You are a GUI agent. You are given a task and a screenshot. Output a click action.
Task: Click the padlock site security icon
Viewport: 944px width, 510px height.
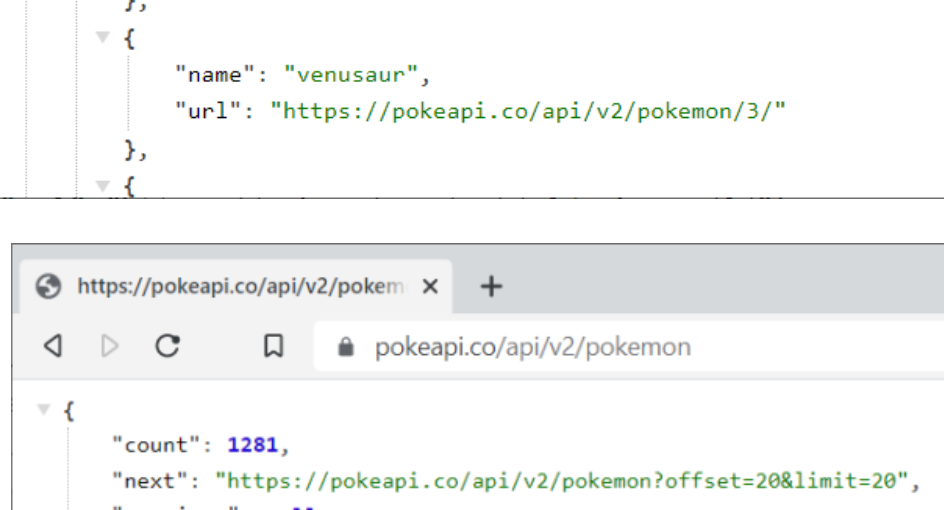(x=346, y=347)
